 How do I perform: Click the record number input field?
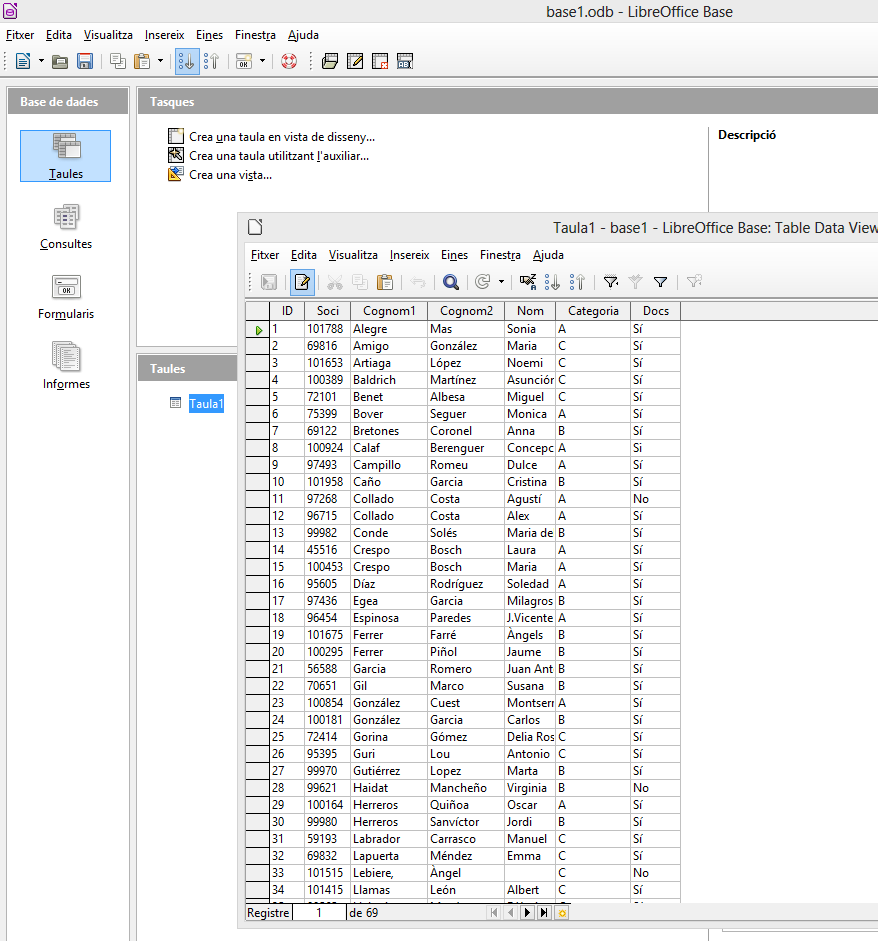point(319,912)
